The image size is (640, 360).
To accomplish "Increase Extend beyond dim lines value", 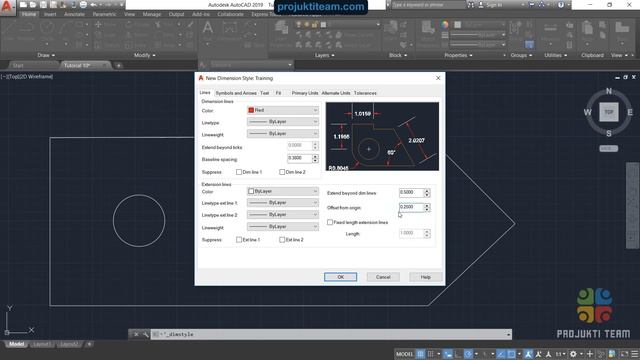I will pyautogui.click(x=427, y=191).
